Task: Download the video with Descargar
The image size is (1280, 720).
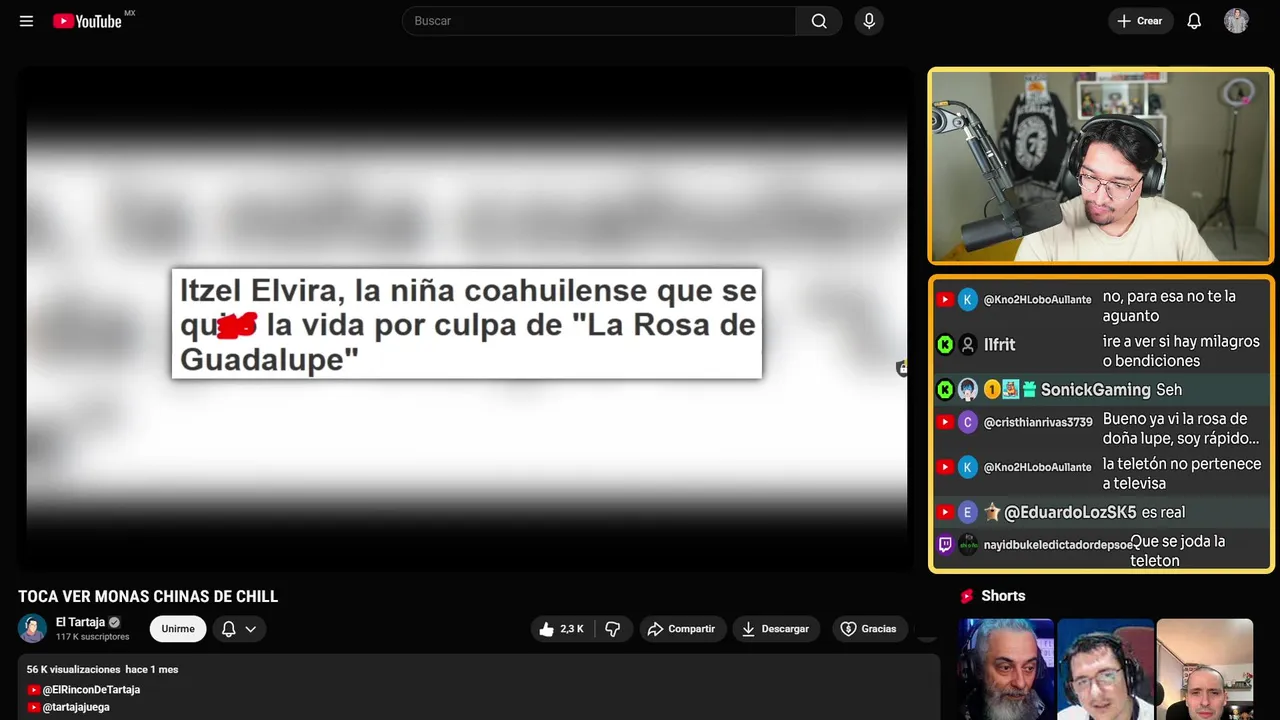Action: click(776, 629)
